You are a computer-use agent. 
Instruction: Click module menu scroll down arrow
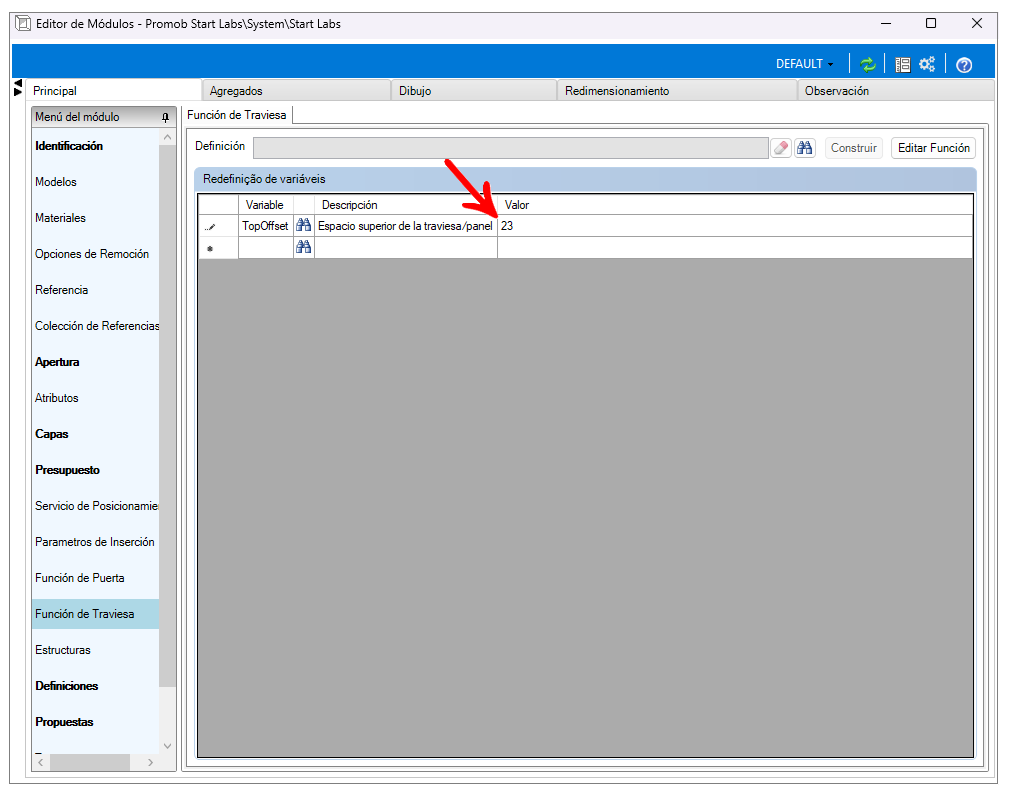167,746
